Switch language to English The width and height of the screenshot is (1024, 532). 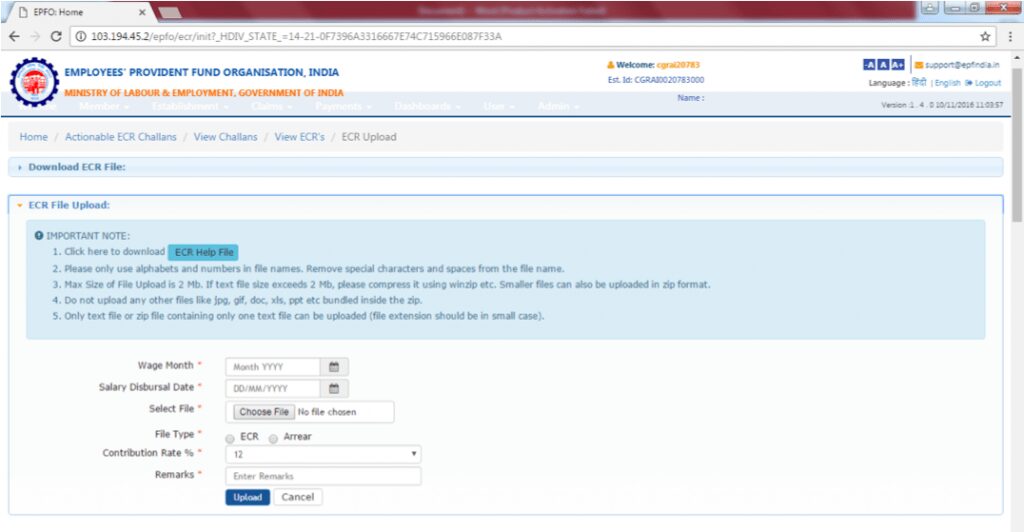click(948, 83)
